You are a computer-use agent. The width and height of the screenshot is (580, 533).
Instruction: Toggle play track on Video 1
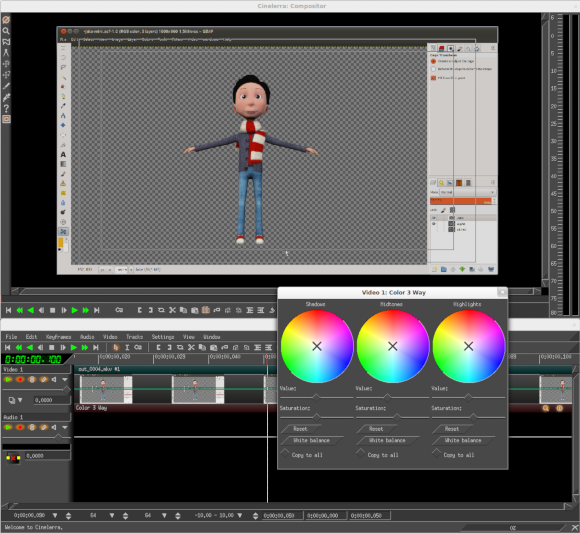click(8, 379)
